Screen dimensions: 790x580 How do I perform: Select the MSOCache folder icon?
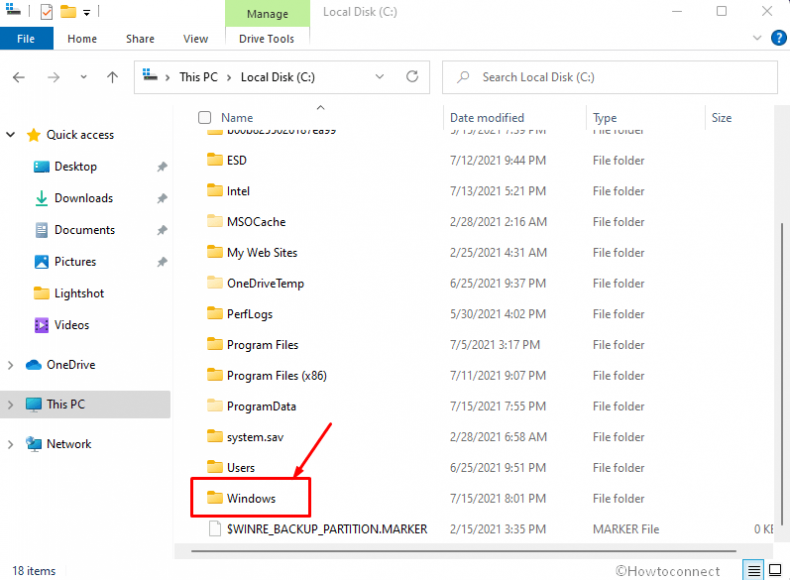point(215,221)
